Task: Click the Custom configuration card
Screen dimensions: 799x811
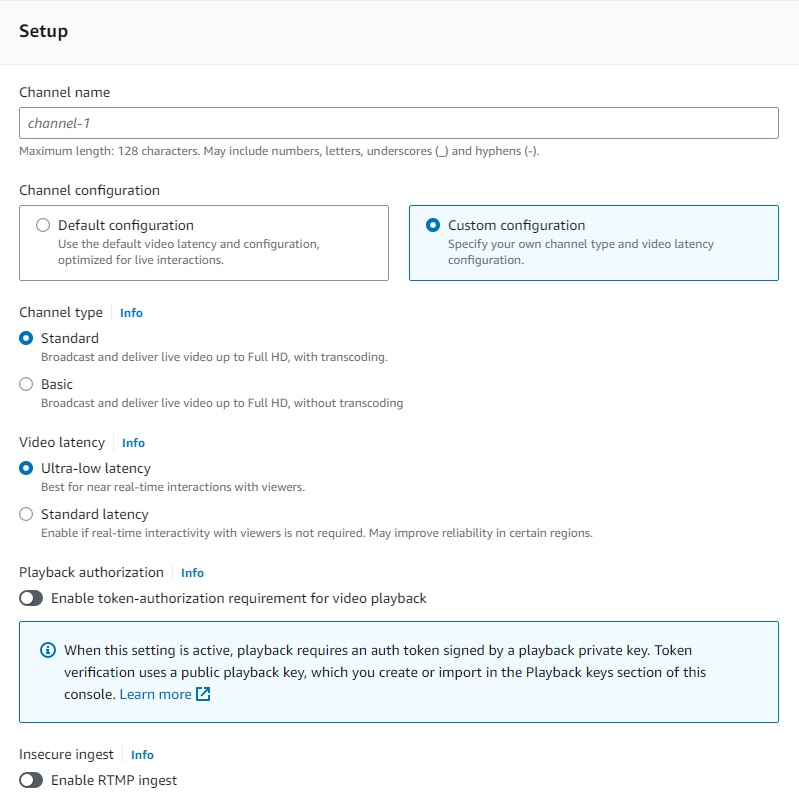Action: pos(594,243)
